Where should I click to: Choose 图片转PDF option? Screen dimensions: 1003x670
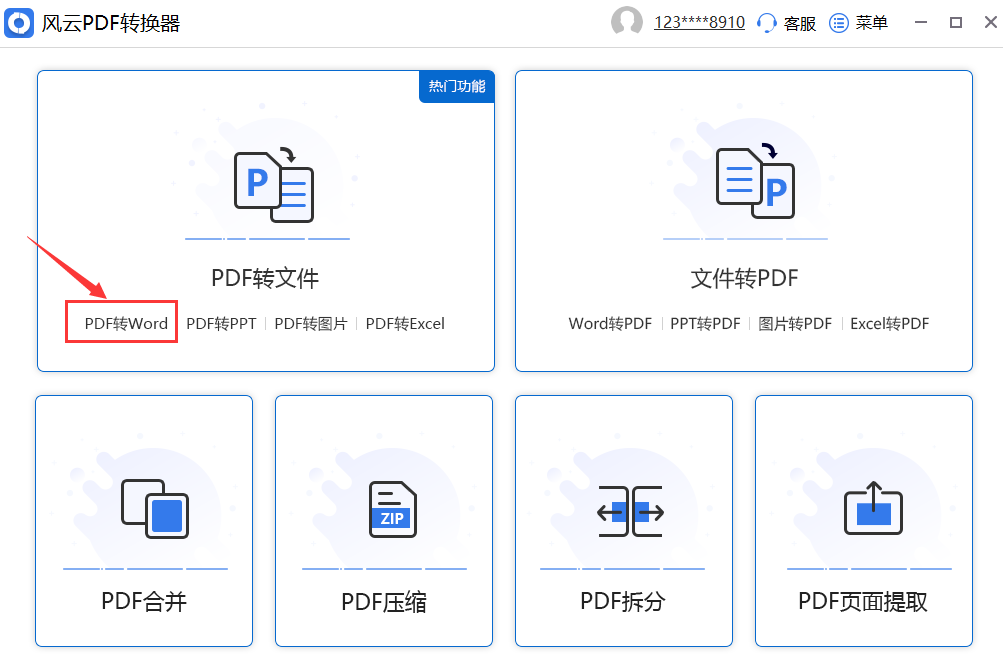coord(795,324)
